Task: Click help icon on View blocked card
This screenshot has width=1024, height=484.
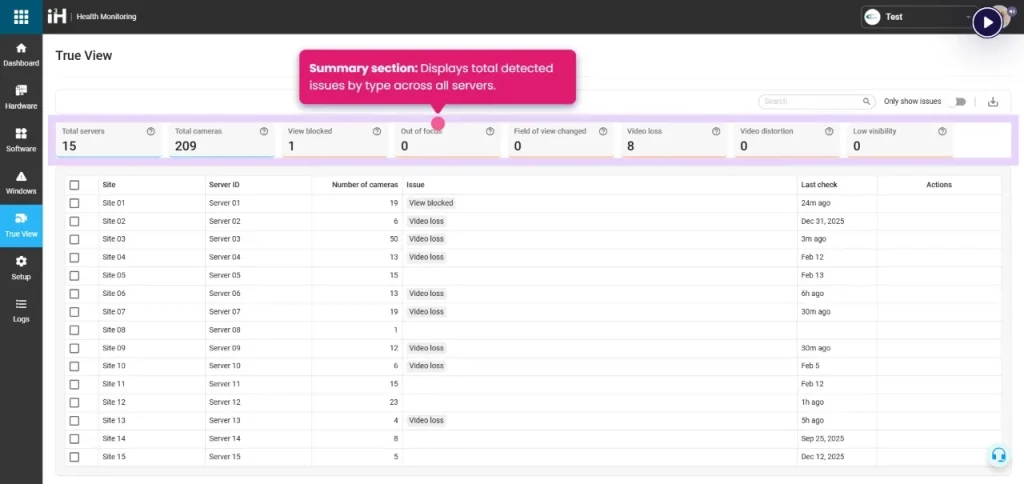Action: pyautogui.click(x=377, y=131)
